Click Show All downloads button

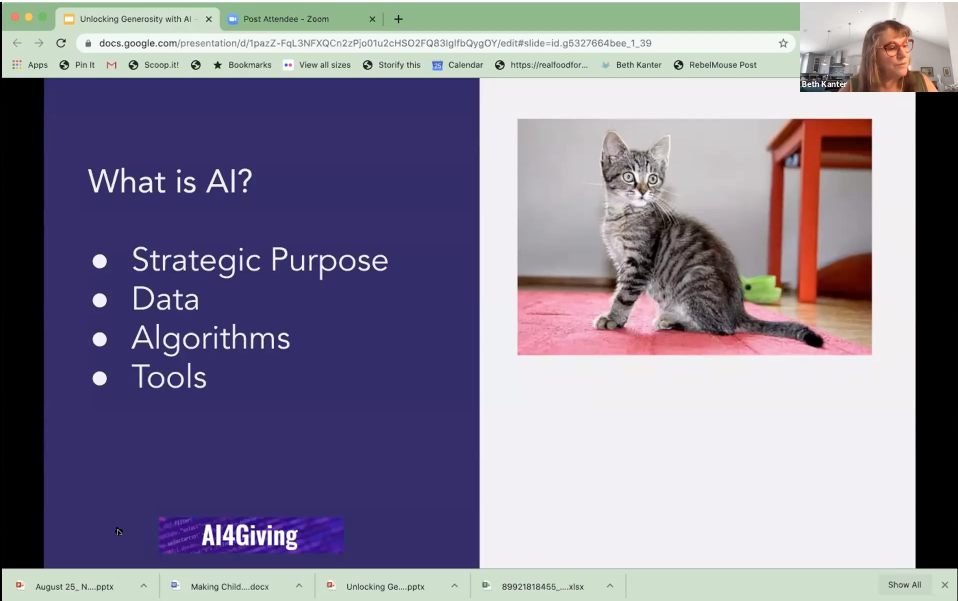click(x=904, y=585)
